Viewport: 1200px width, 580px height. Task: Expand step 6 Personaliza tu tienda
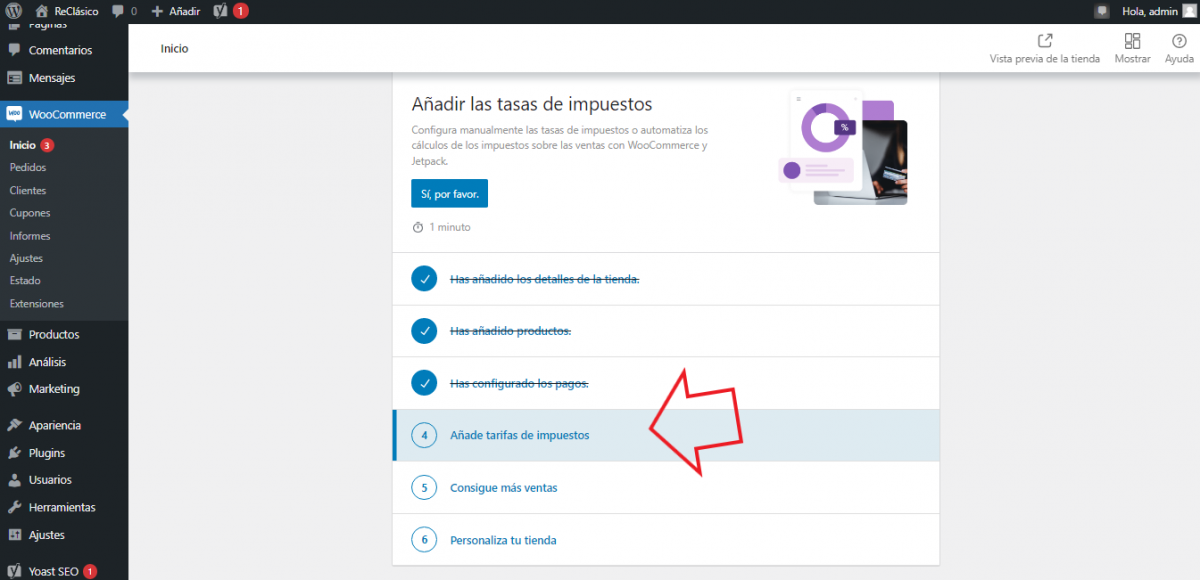(x=503, y=540)
